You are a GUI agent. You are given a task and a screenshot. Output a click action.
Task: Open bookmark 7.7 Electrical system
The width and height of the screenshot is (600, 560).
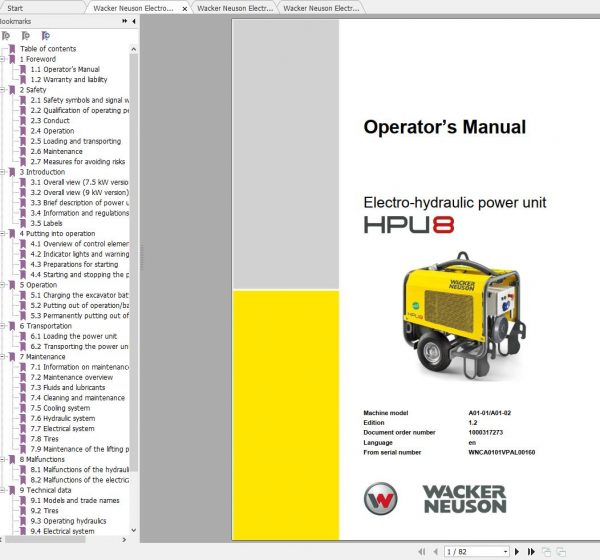pyautogui.click(x=62, y=429)
